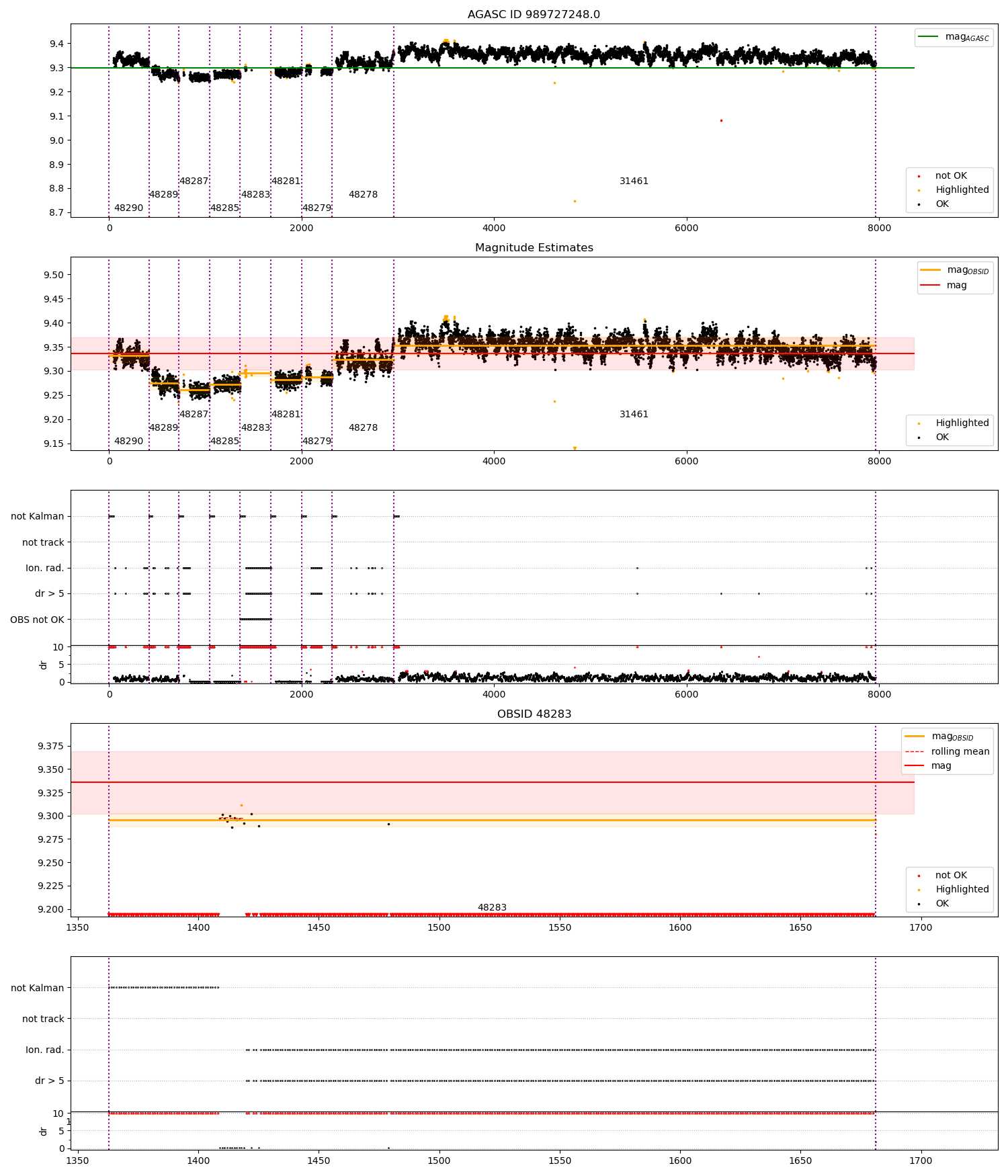
Task: Click 'OBS not OK' axis label in third panel
Action: (x=37, y=620)
